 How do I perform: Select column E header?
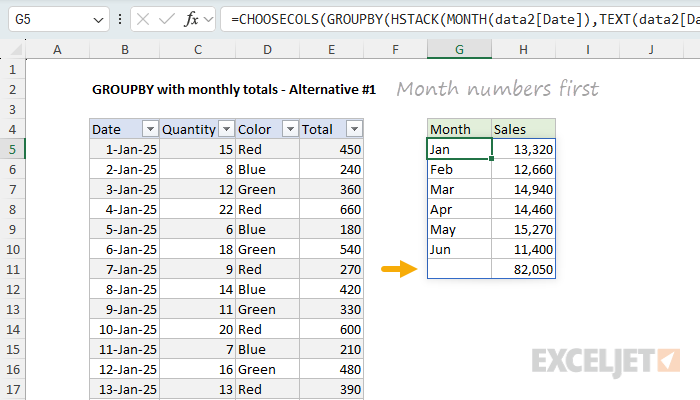point(331,50)
